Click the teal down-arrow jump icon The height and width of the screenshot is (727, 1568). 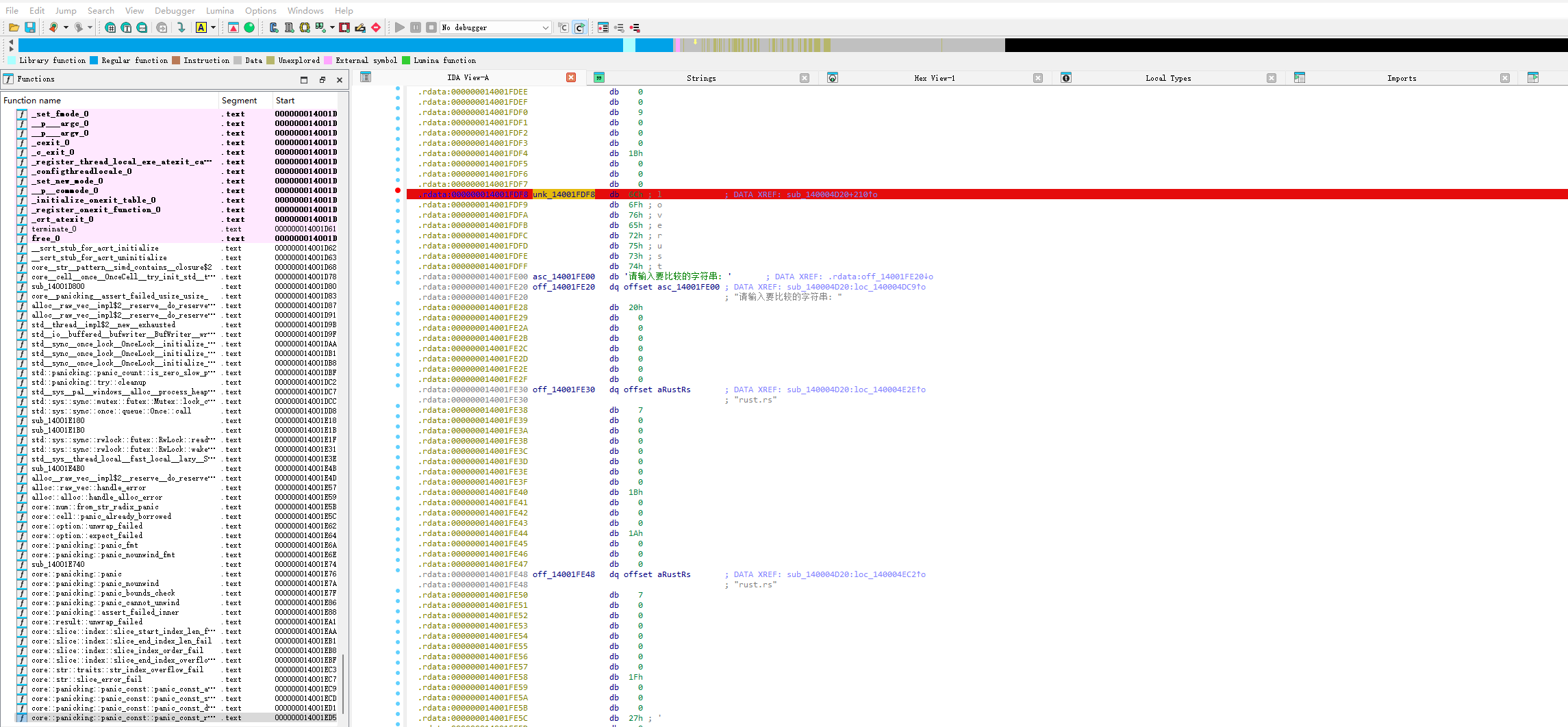point(181,27)
